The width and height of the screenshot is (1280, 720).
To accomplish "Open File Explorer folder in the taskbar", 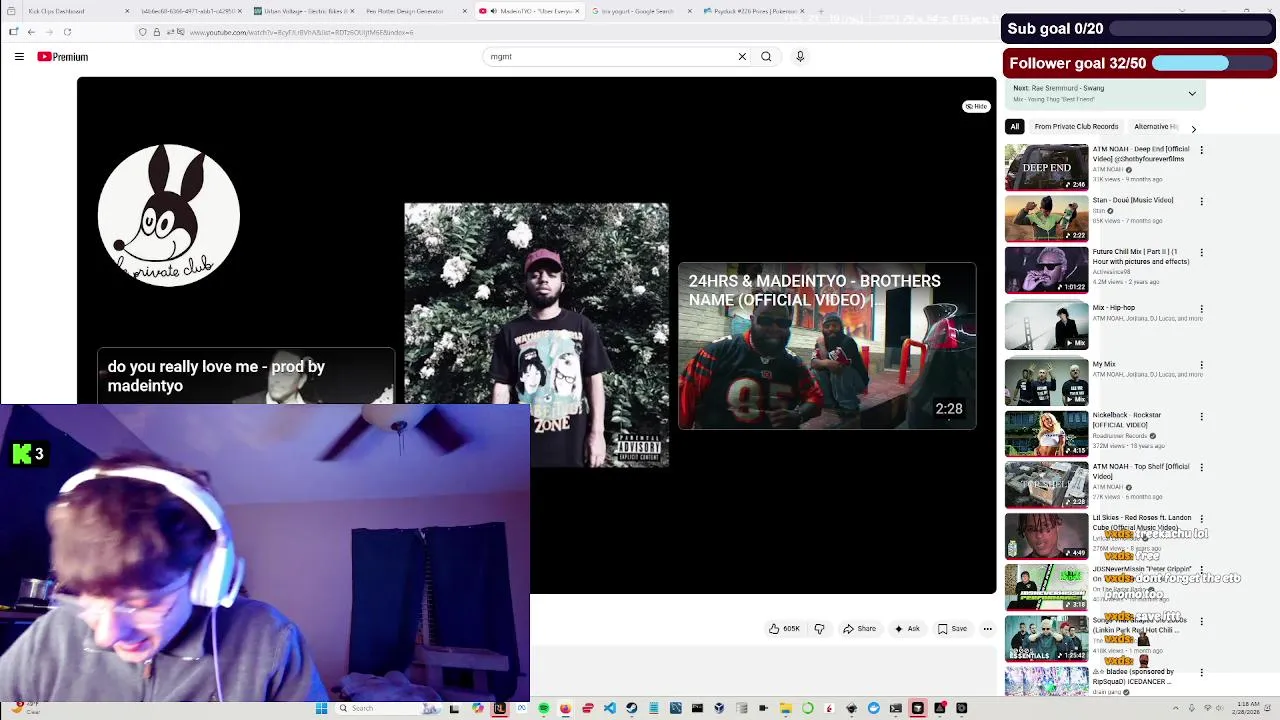I will coord(786,708).
